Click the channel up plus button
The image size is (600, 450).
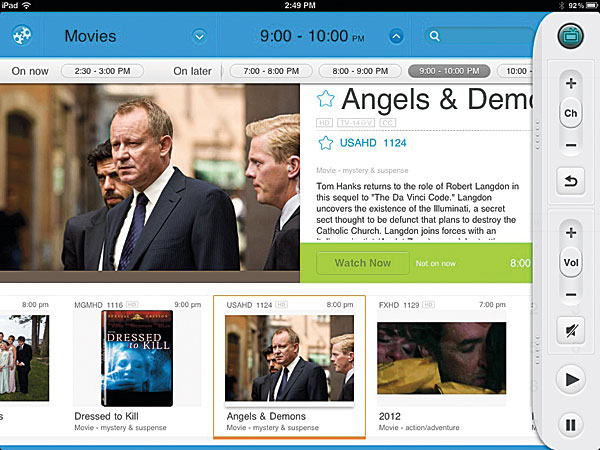coord(571,83)
